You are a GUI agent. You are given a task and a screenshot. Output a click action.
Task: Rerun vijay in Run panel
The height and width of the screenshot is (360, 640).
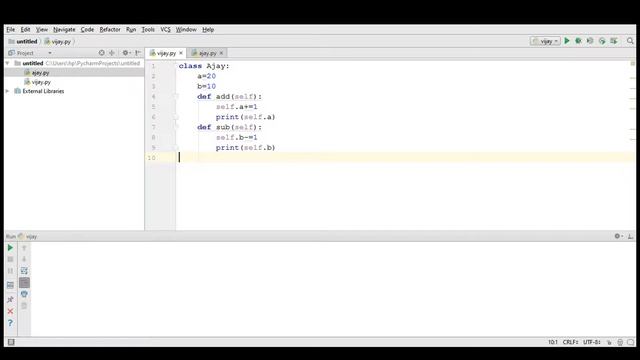[x=10, y=248]
